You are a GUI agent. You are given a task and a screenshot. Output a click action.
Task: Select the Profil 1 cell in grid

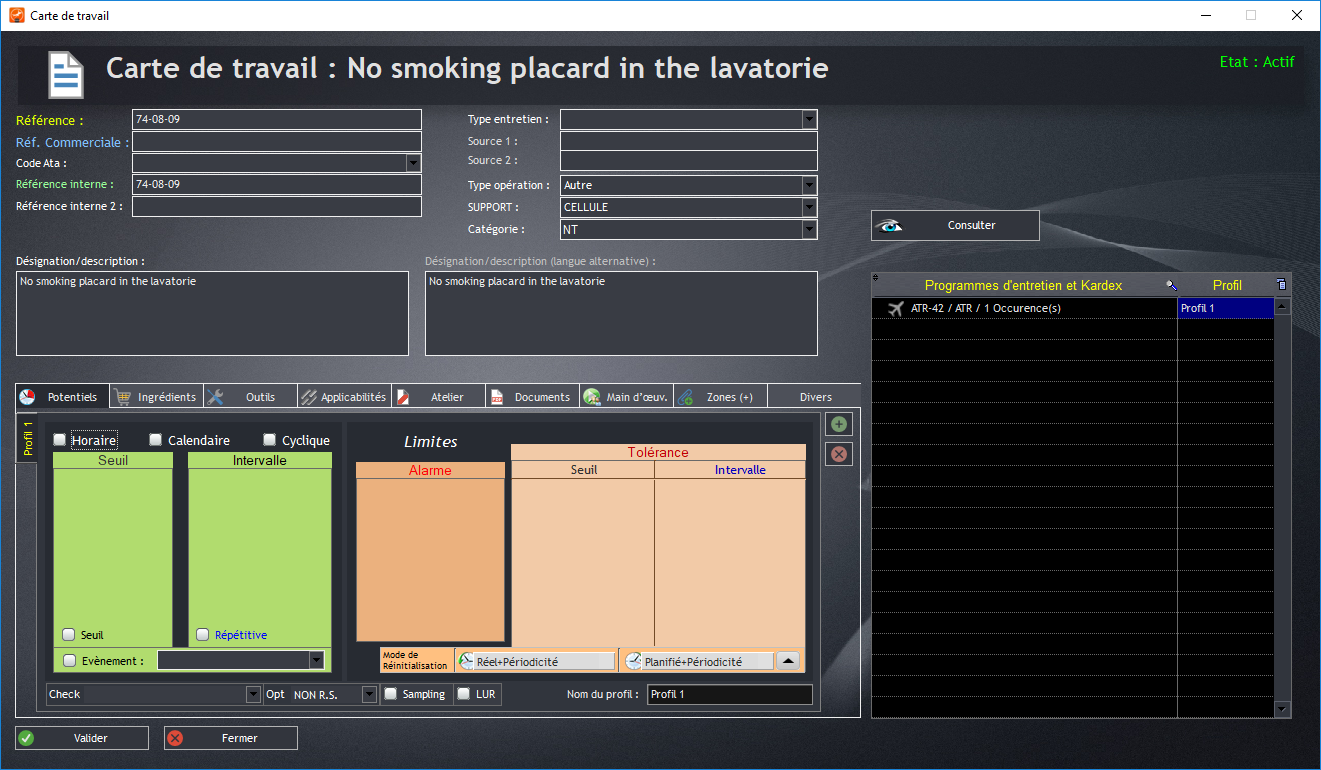1225,308
